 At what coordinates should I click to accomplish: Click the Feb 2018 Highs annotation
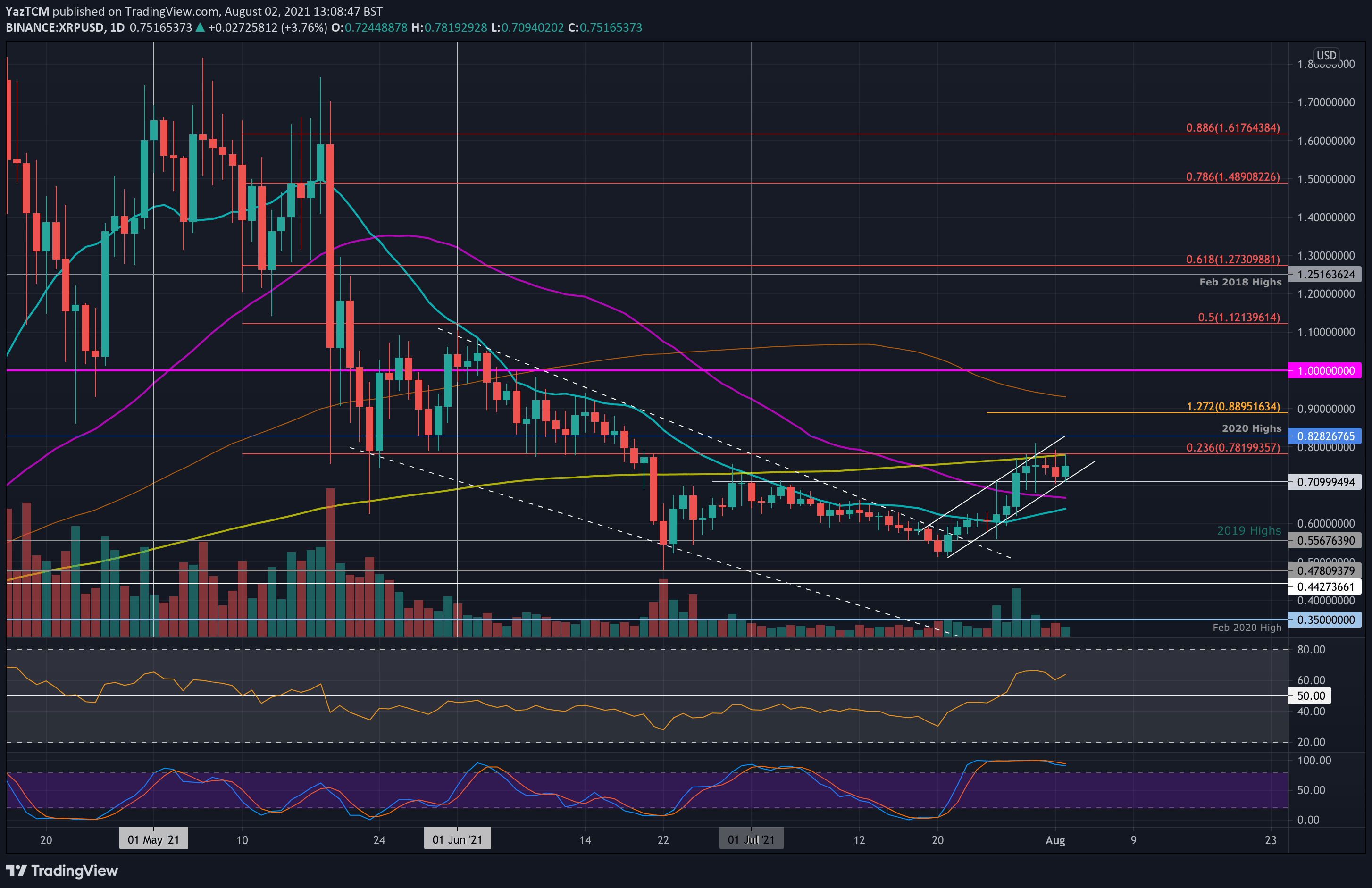(1240, 282)
